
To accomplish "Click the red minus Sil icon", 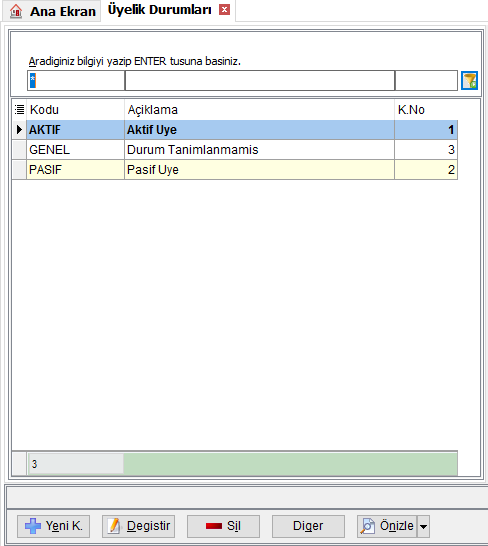I will (x=214, y=526).
